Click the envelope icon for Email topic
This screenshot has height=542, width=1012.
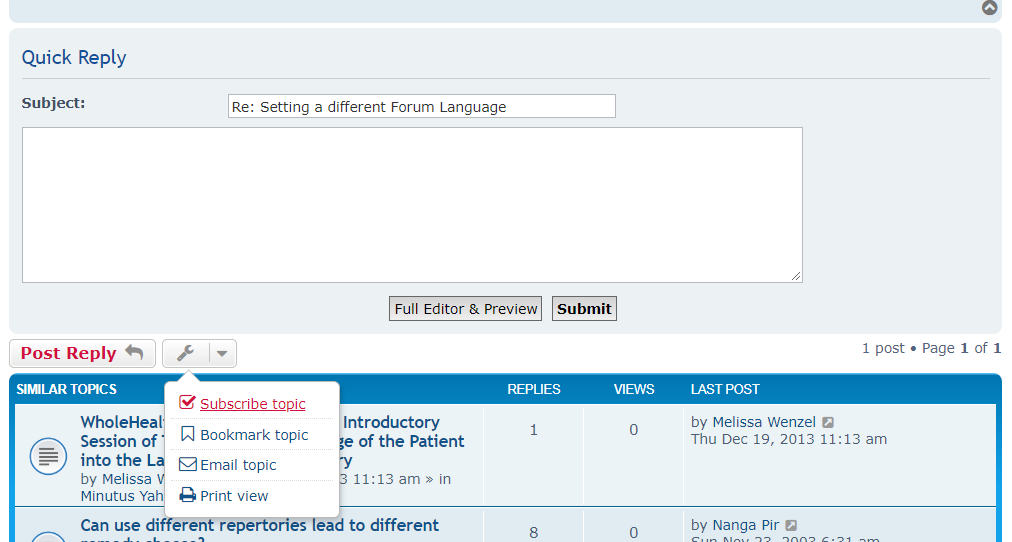pyautogui.click(x=188, y=465)
